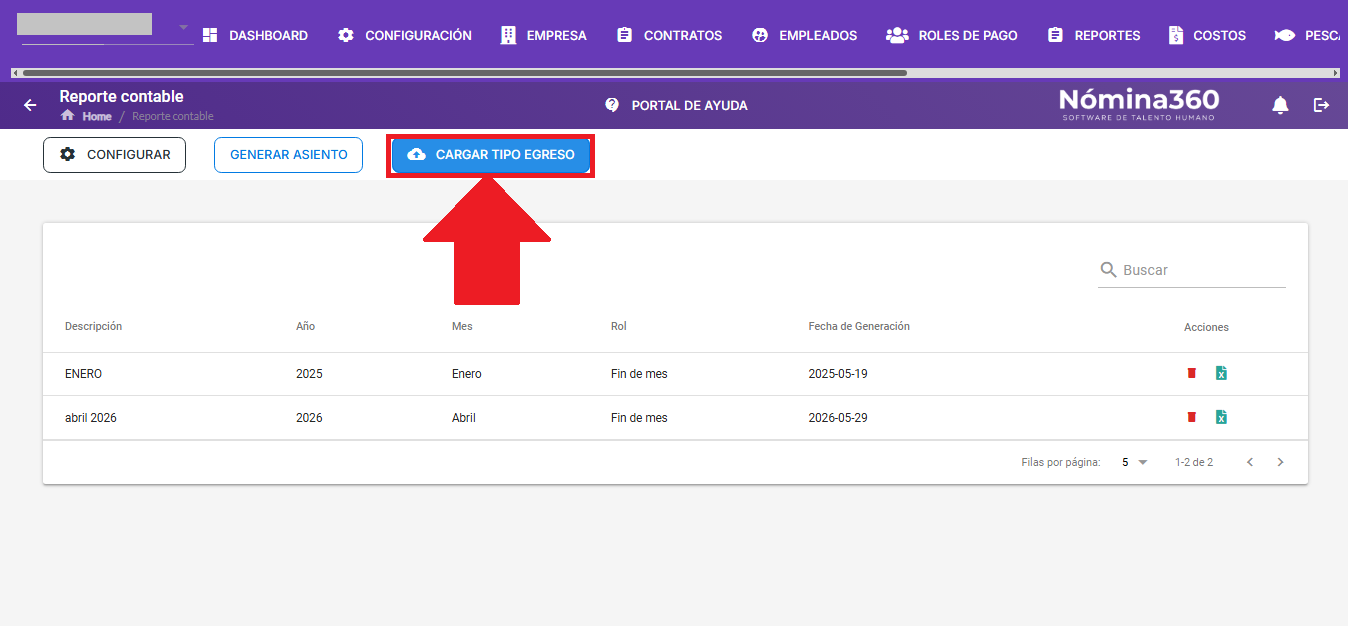Click the home icon in breadcrumb
The image size is (1348, 626).
[68, 115]
